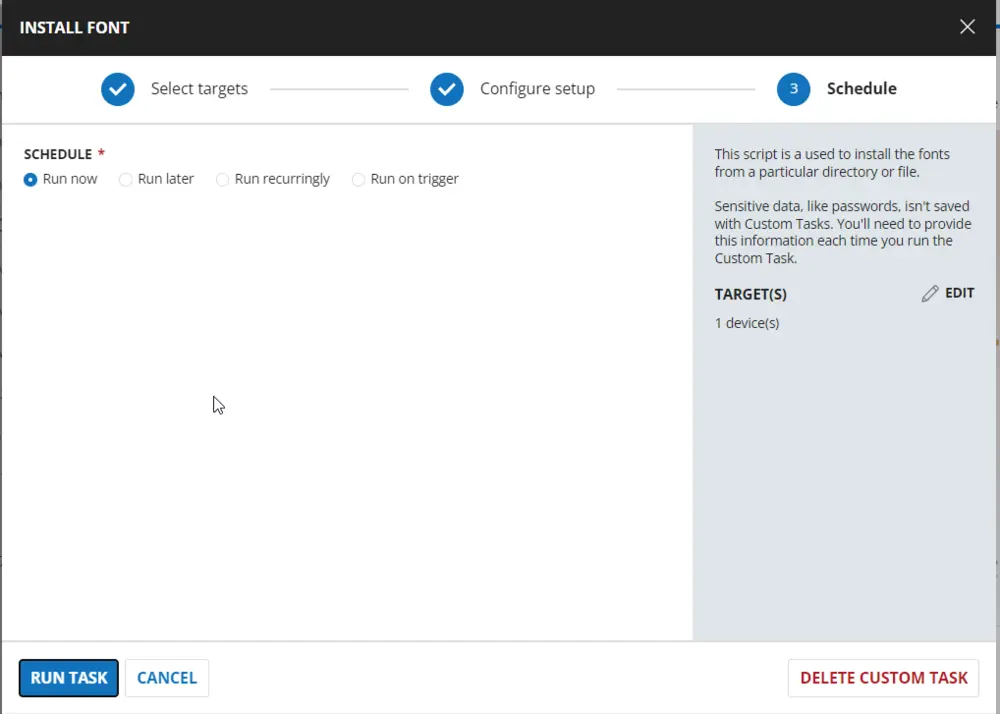Click the Schedule step label
This screenshot has height=714, width=1000.
862,89
